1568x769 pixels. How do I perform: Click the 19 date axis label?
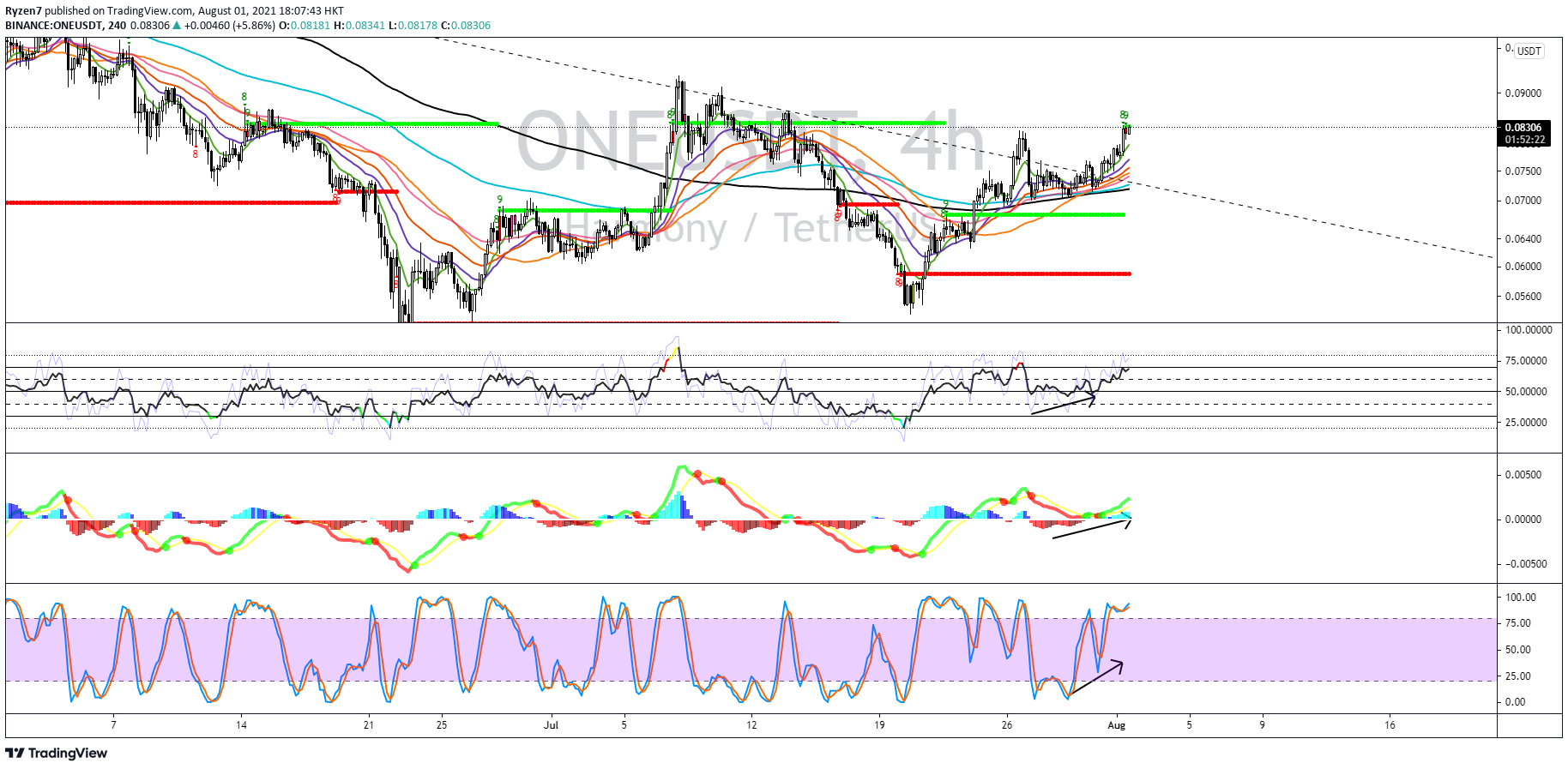click(x=879, y=725)
